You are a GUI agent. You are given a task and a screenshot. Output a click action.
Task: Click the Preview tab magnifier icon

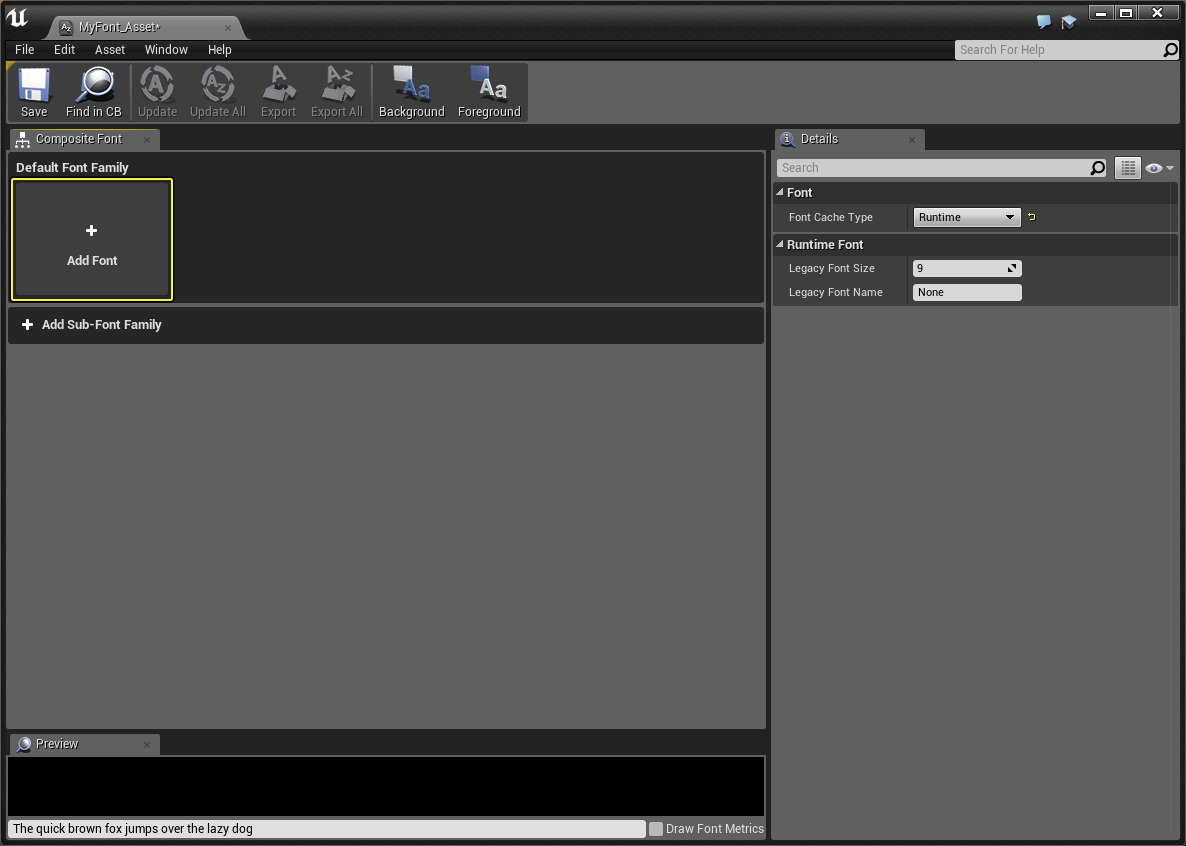[23, 745]
